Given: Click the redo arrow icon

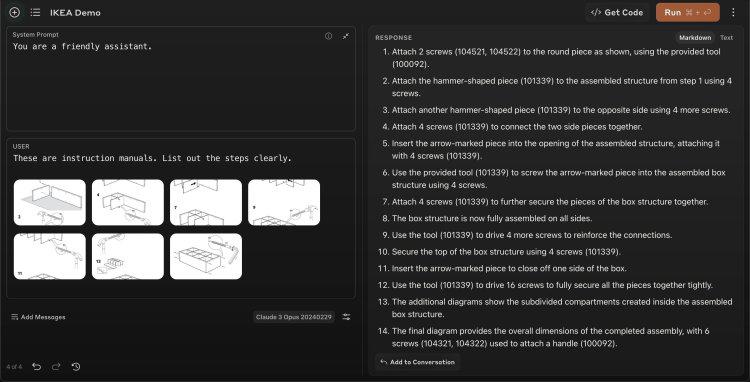Looking at the screenshot, I should 56,367.
